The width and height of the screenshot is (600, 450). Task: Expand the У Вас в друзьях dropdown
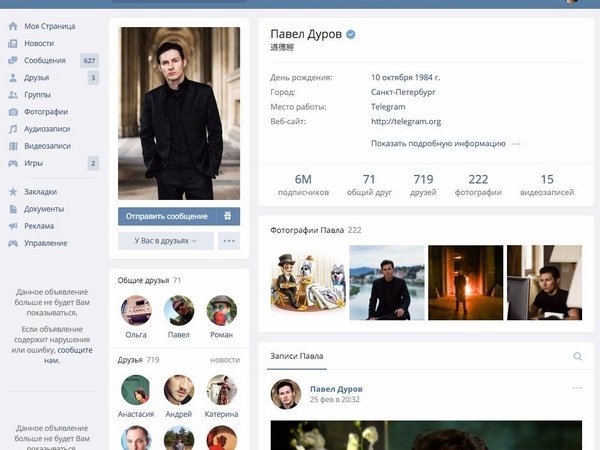[166, 241]
